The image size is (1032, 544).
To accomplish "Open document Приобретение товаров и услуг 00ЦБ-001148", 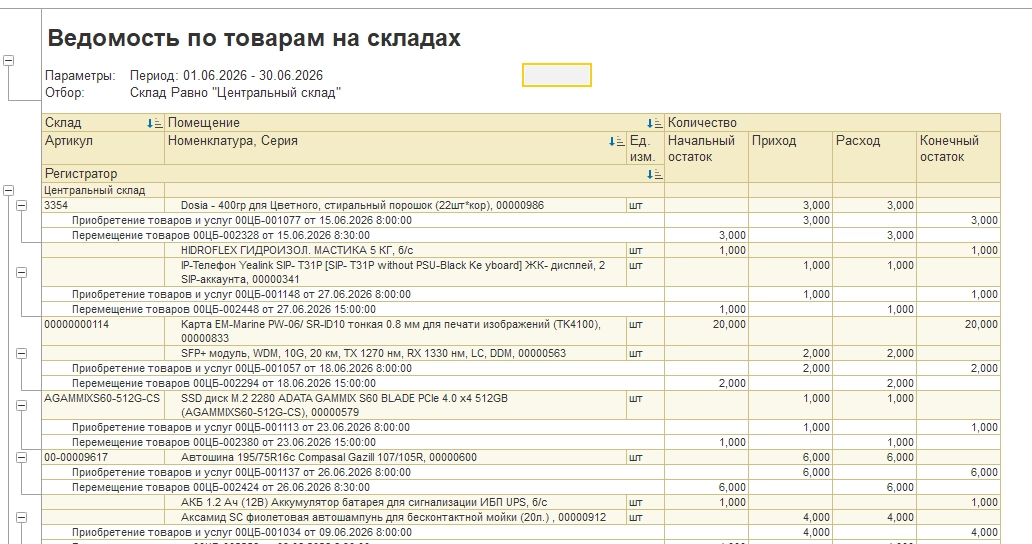I will 241,295.
